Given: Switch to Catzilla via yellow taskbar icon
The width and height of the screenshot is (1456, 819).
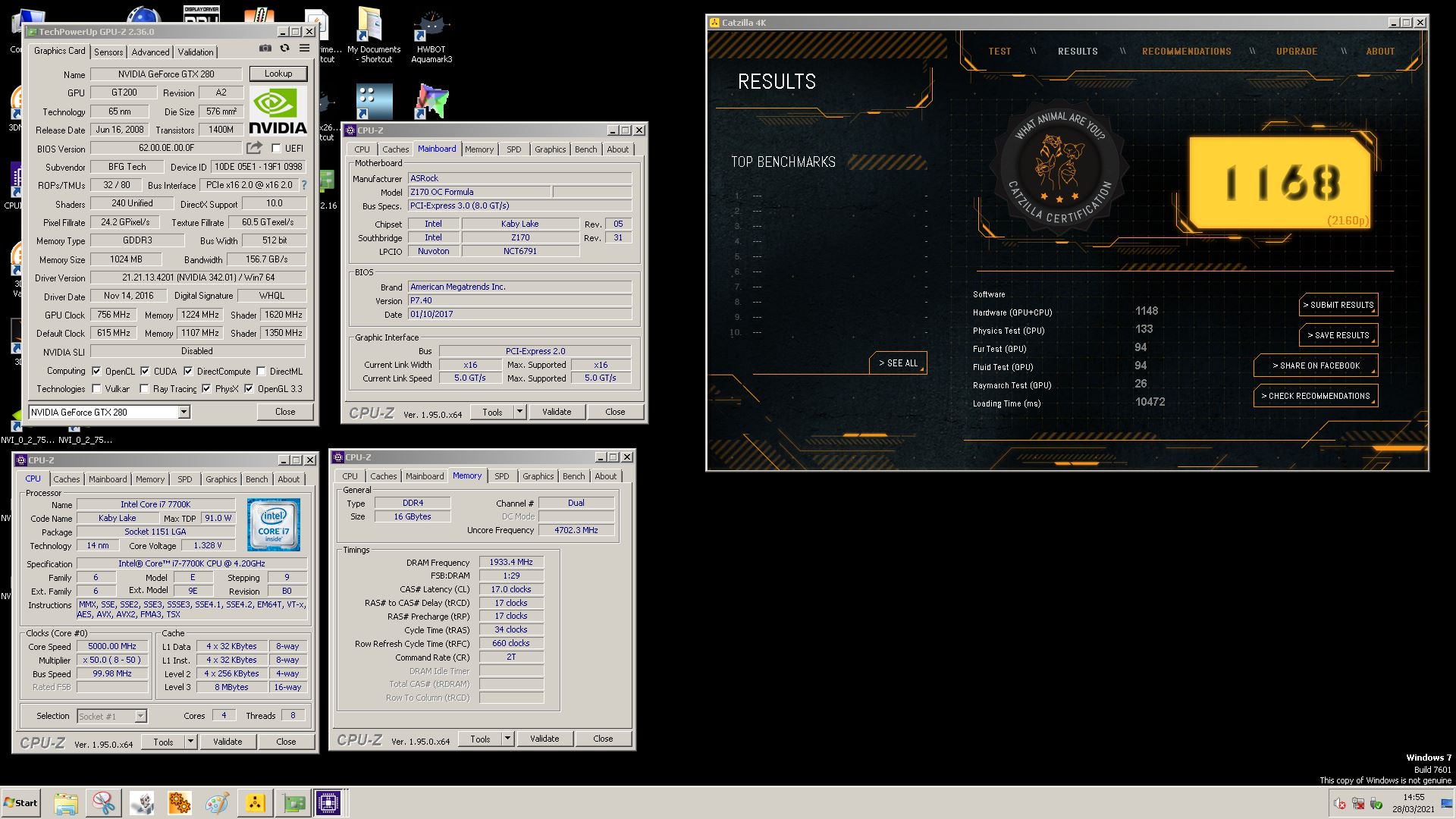Looking at the screenshot, I should (x=255, y=803).
